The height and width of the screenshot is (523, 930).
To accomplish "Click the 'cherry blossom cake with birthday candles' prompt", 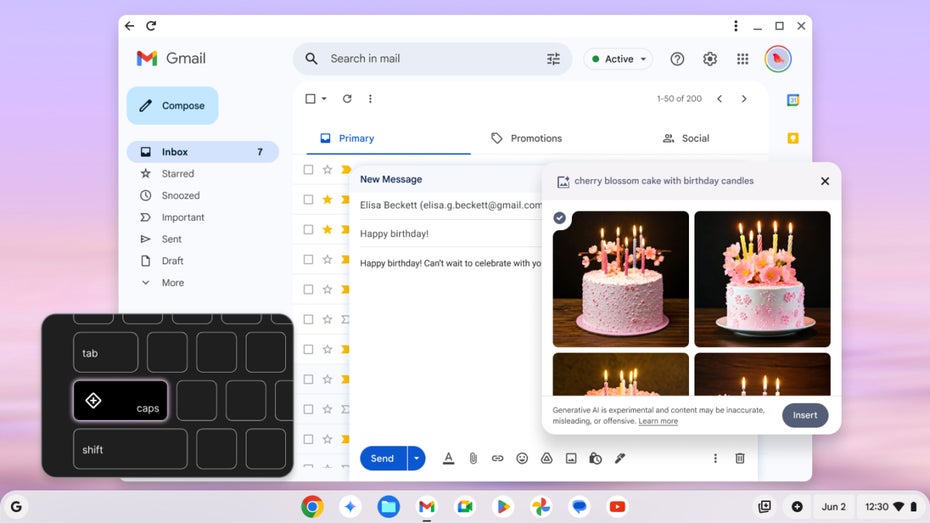I will 664,181.
